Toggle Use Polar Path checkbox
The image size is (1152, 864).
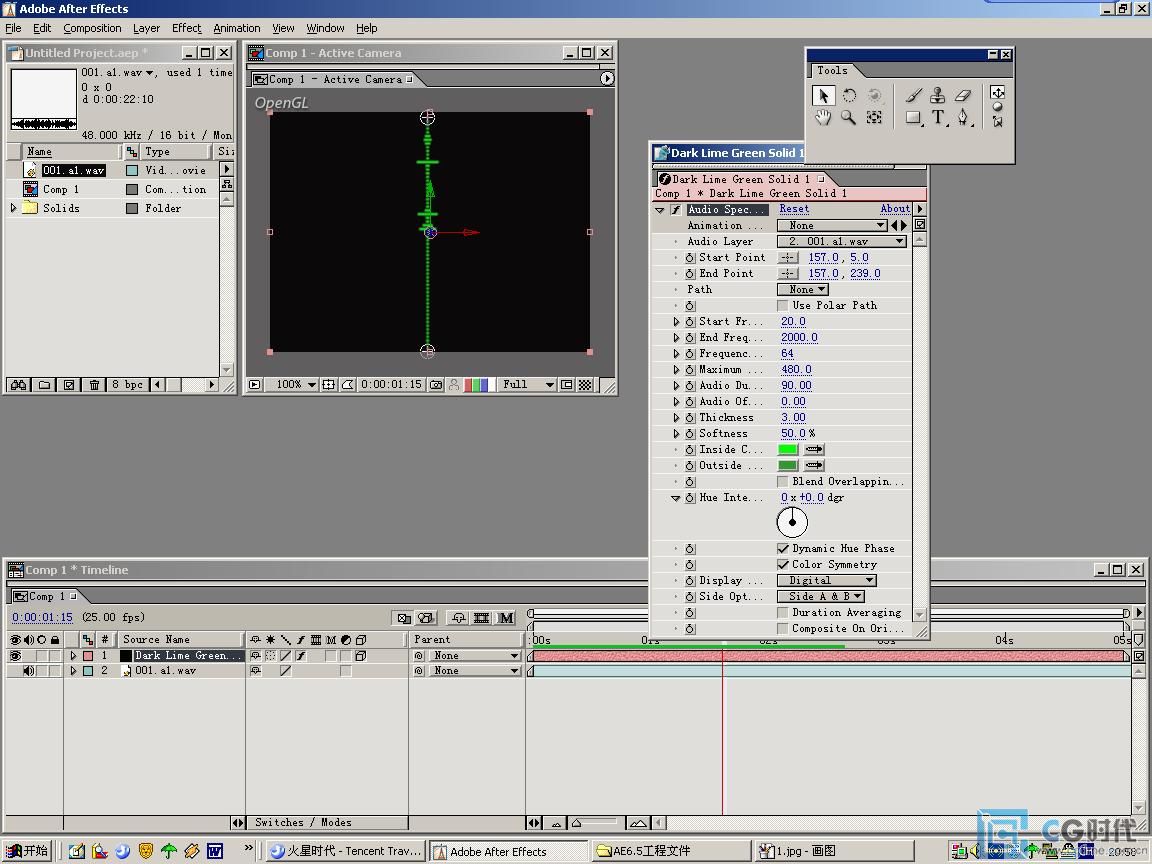pos(782,305)
